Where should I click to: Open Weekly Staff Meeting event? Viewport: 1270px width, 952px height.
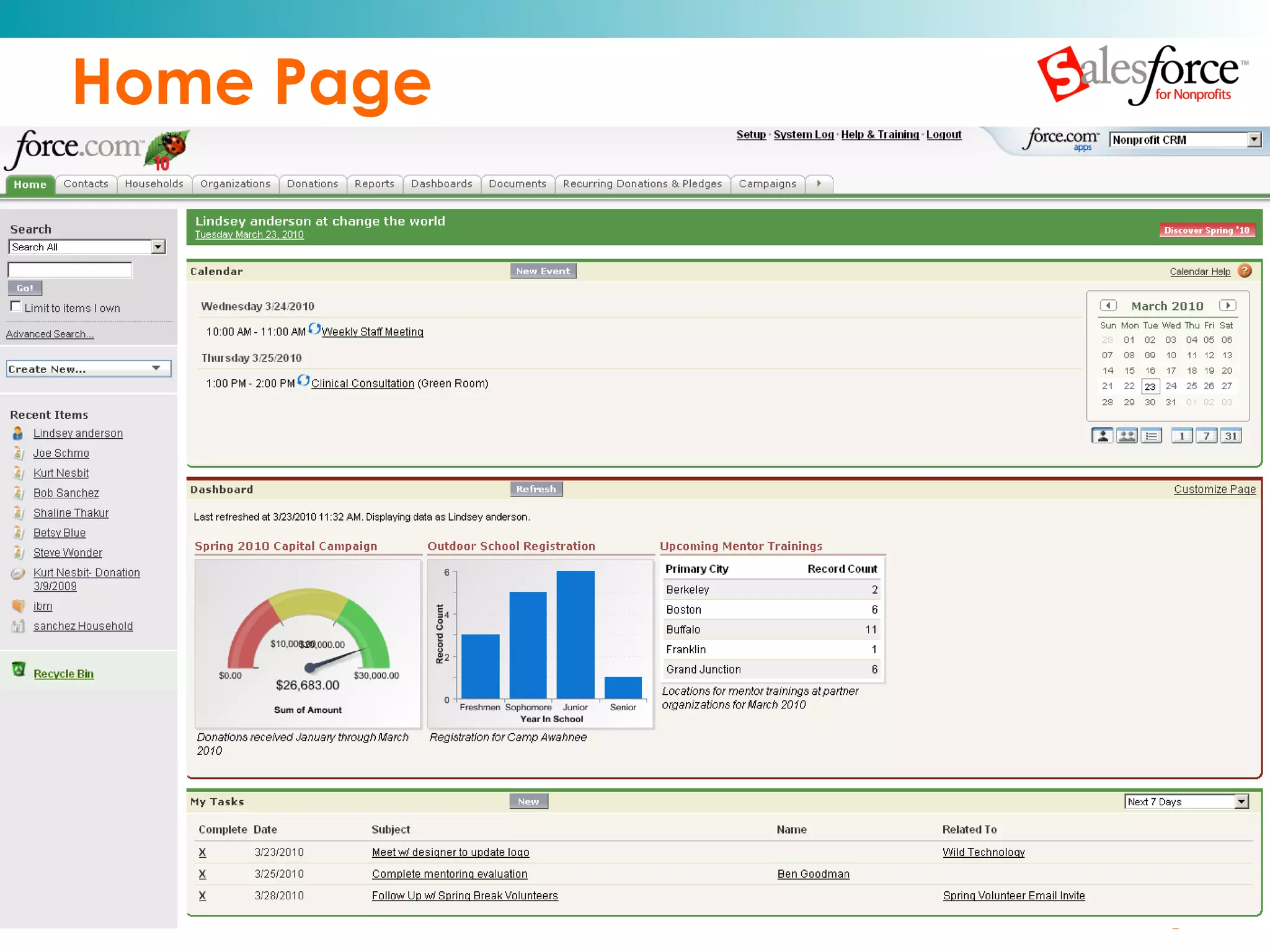pyautogui.click(x=372, y=332)
